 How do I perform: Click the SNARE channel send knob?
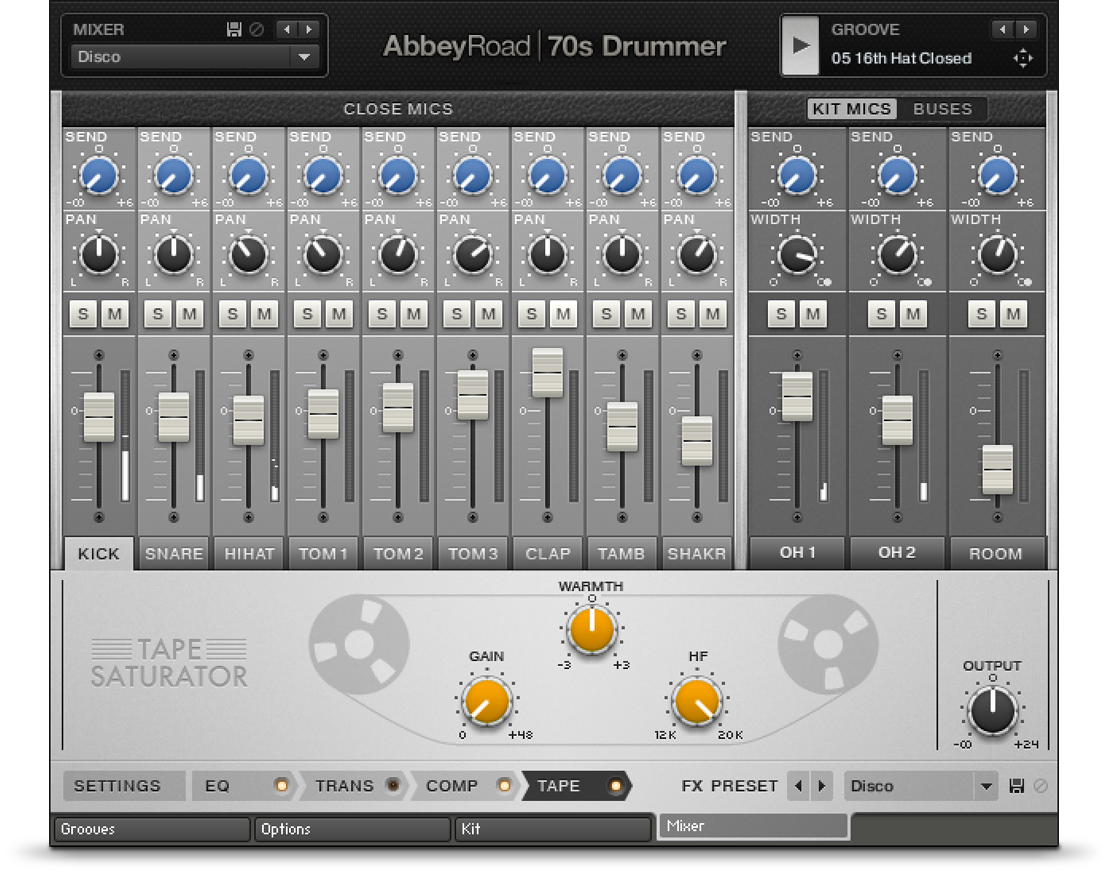point(173,176)
